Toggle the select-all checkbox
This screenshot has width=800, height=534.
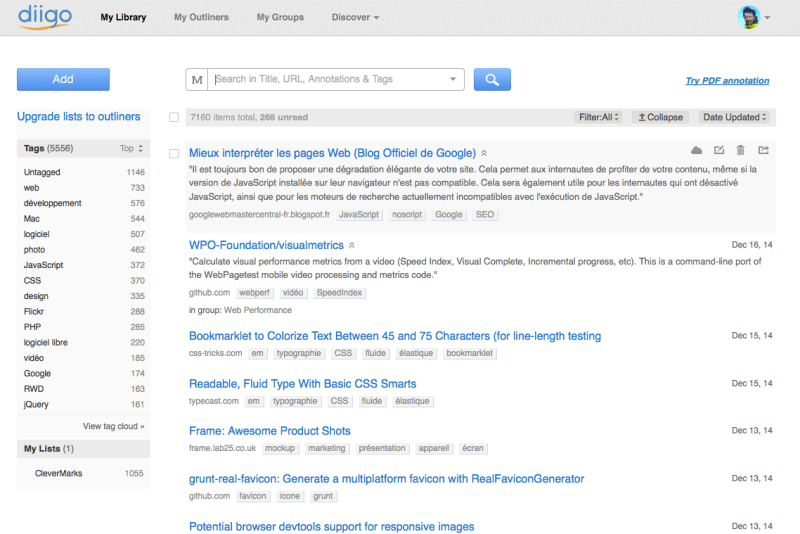(x=174, y=117)
